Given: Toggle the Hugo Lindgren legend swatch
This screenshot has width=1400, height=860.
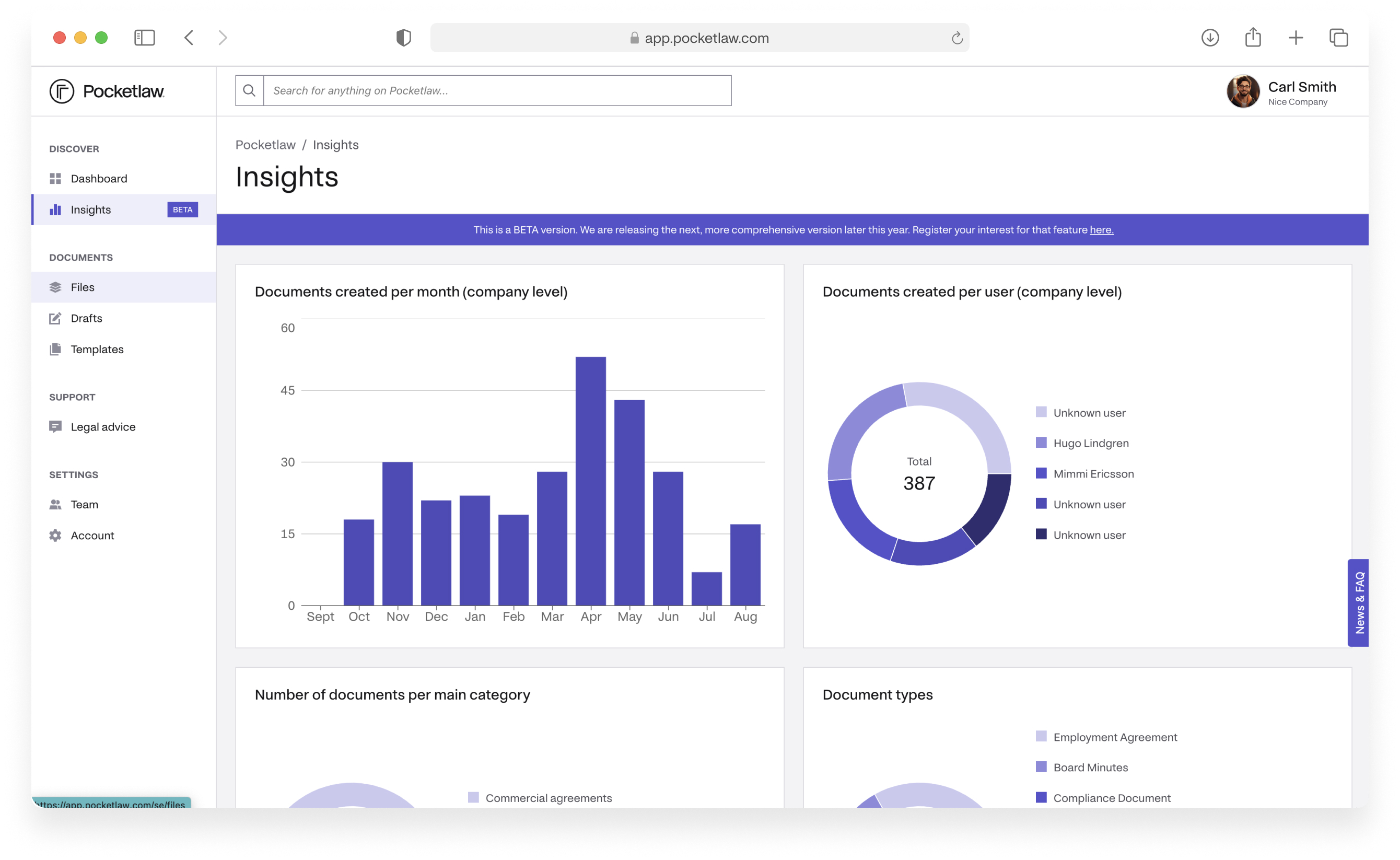Looking at the screenshot, I should point(1041,443).
